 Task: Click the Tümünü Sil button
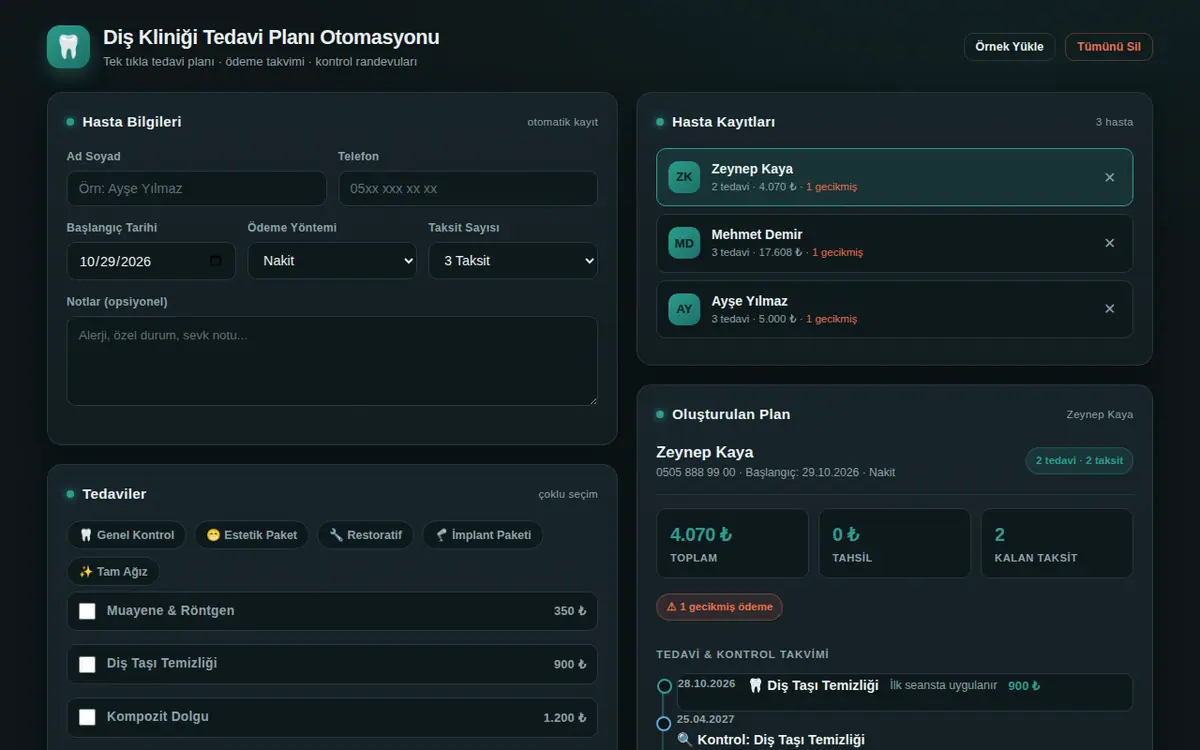[1109, 47]
